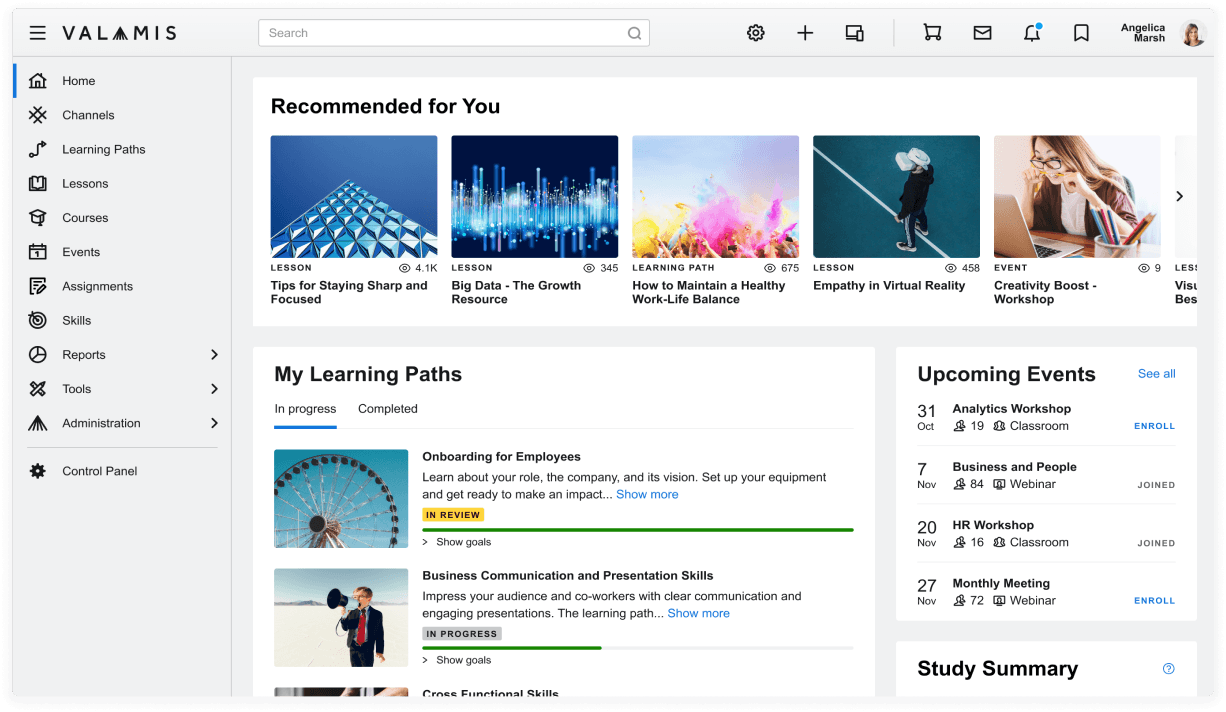Open Lessons menu label
The image size is (1226, 712).
point(85,184)
